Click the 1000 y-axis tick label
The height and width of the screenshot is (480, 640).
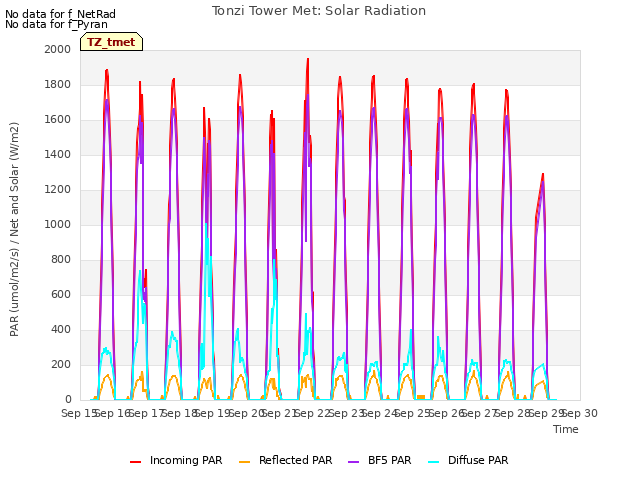[x=58, y=224]
